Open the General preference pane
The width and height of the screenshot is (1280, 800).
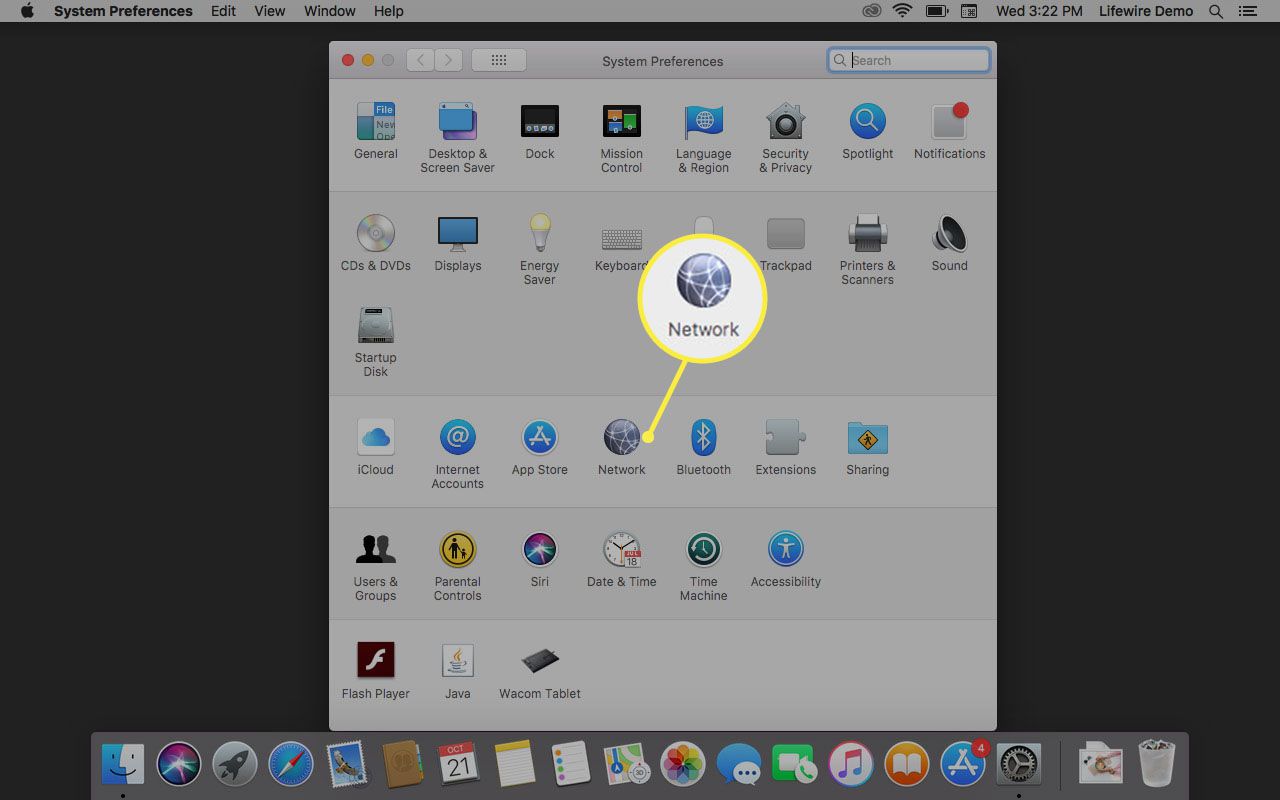(x=376, y=131)
